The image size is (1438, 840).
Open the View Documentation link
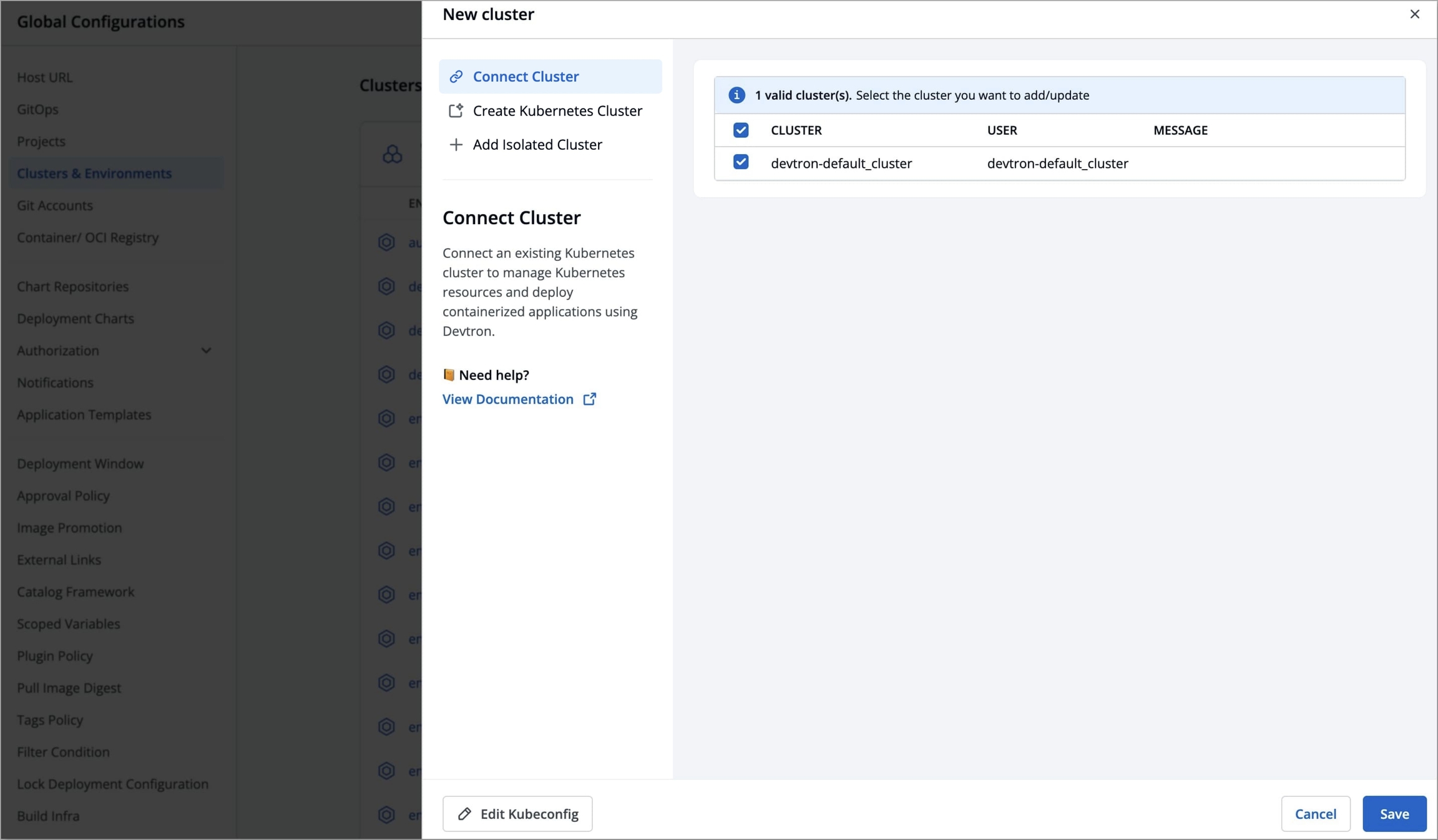[x=508, y=399]
